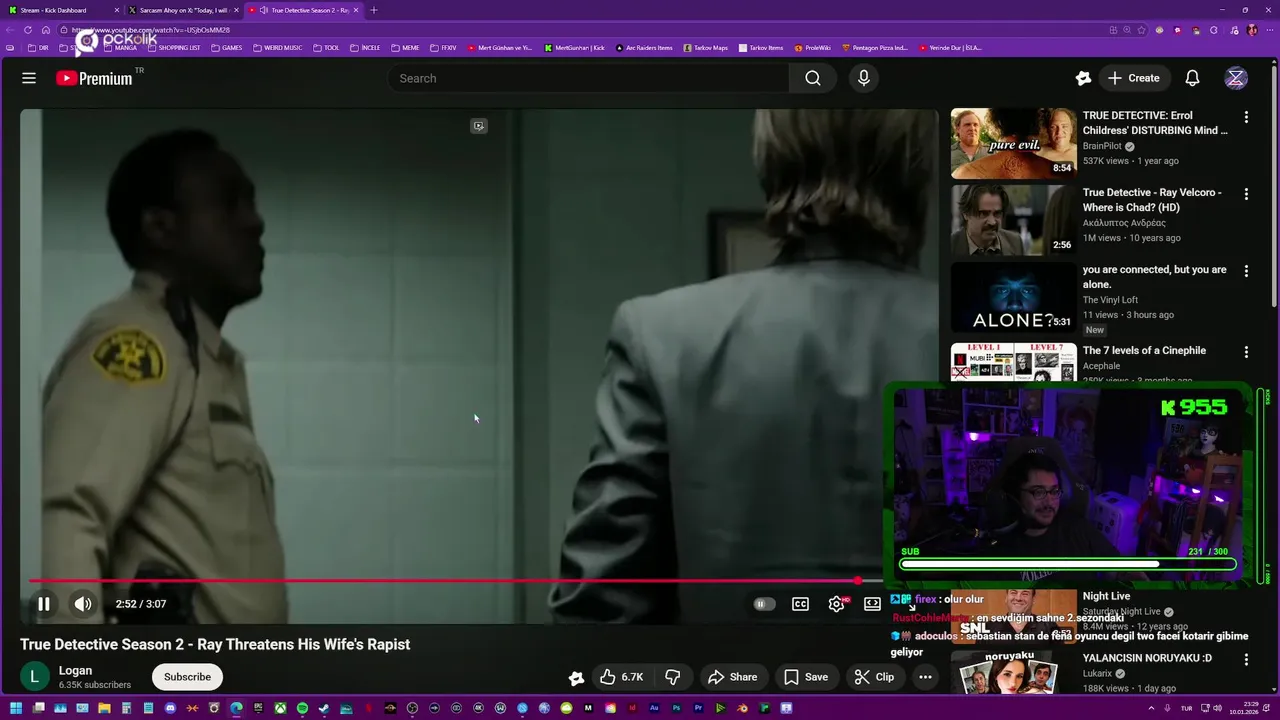Open the GAMES bookmark folder

point(227,47)
